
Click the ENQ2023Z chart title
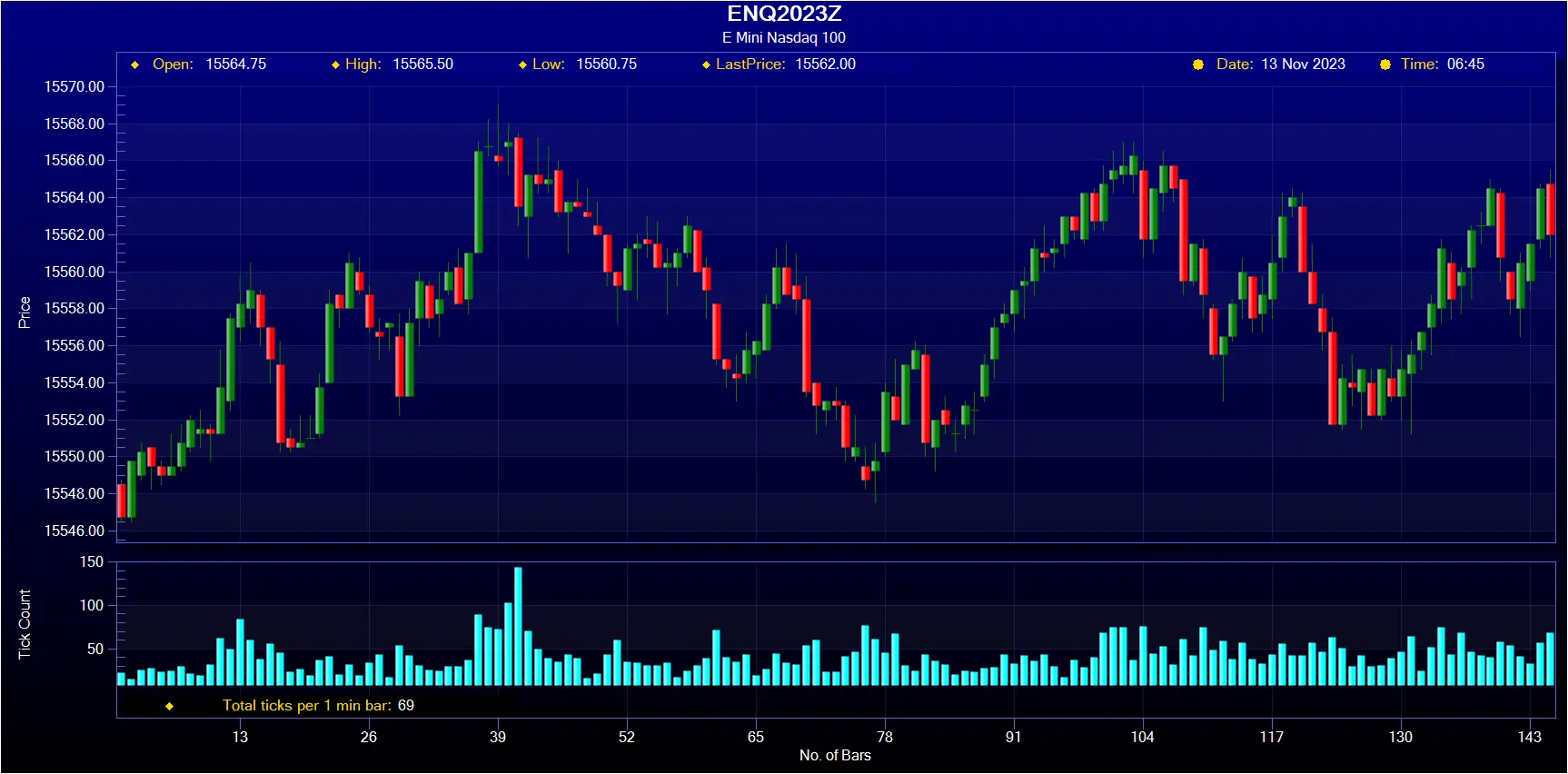pyautogui.click(x=784, y=14)
